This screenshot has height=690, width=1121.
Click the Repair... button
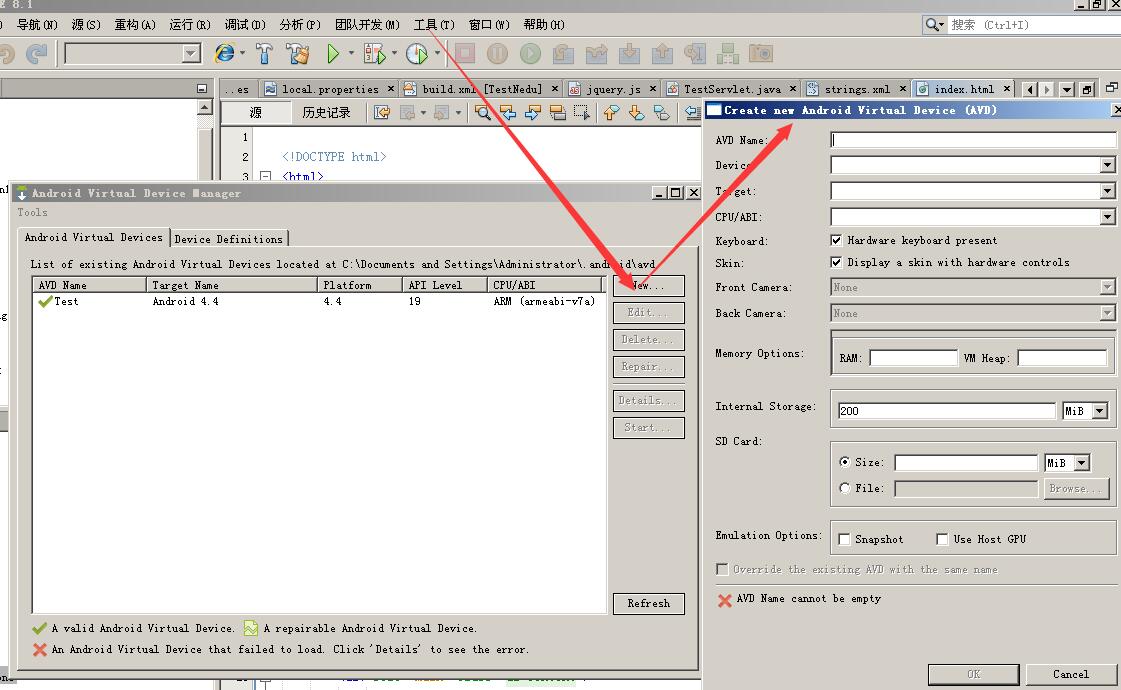click(648, 367)
